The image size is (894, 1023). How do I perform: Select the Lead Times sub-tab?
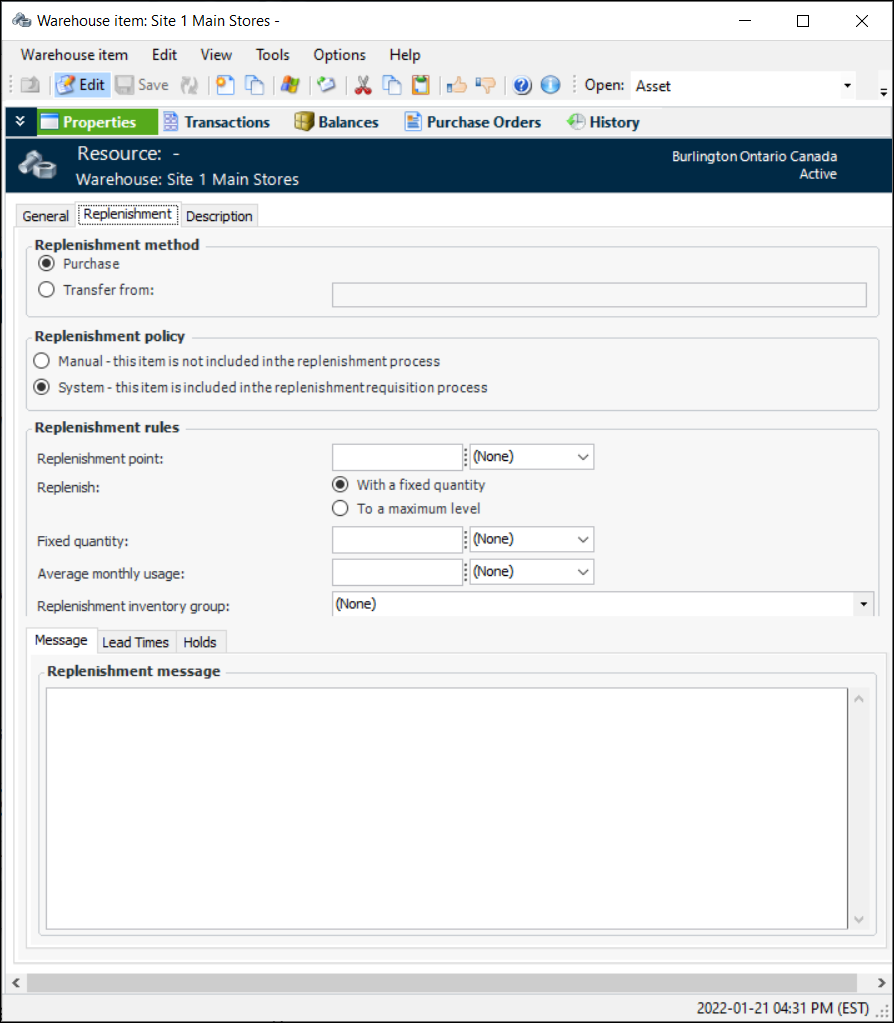pos(136,642)
